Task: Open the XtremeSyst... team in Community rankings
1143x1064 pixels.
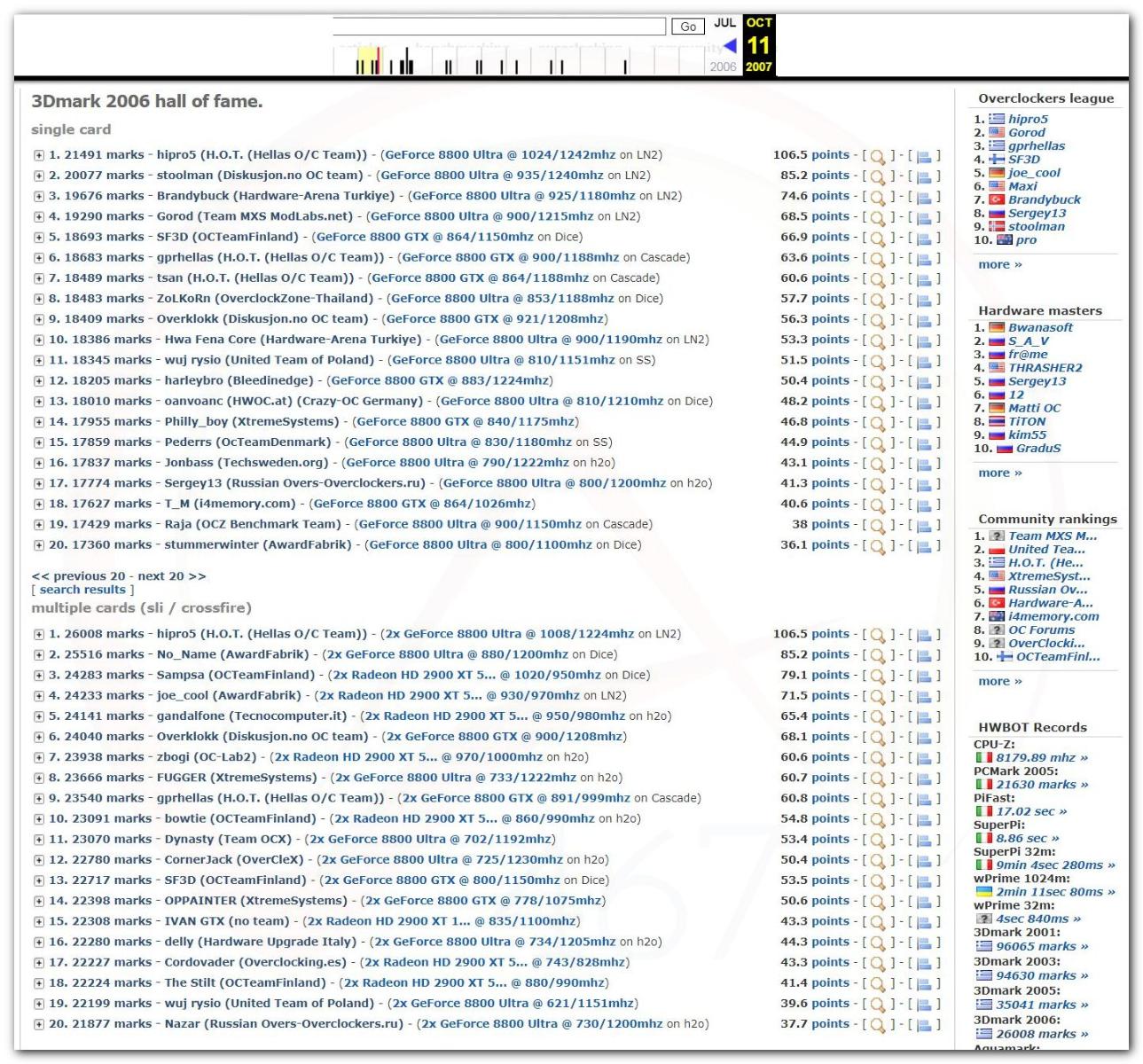Action: (1049, 576)
